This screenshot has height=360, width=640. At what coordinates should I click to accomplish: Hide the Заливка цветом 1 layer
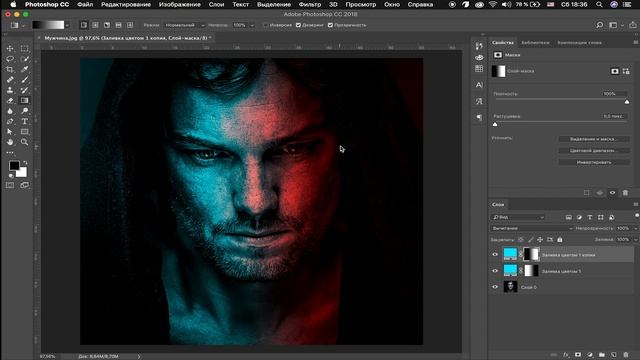tap(495, 271)
